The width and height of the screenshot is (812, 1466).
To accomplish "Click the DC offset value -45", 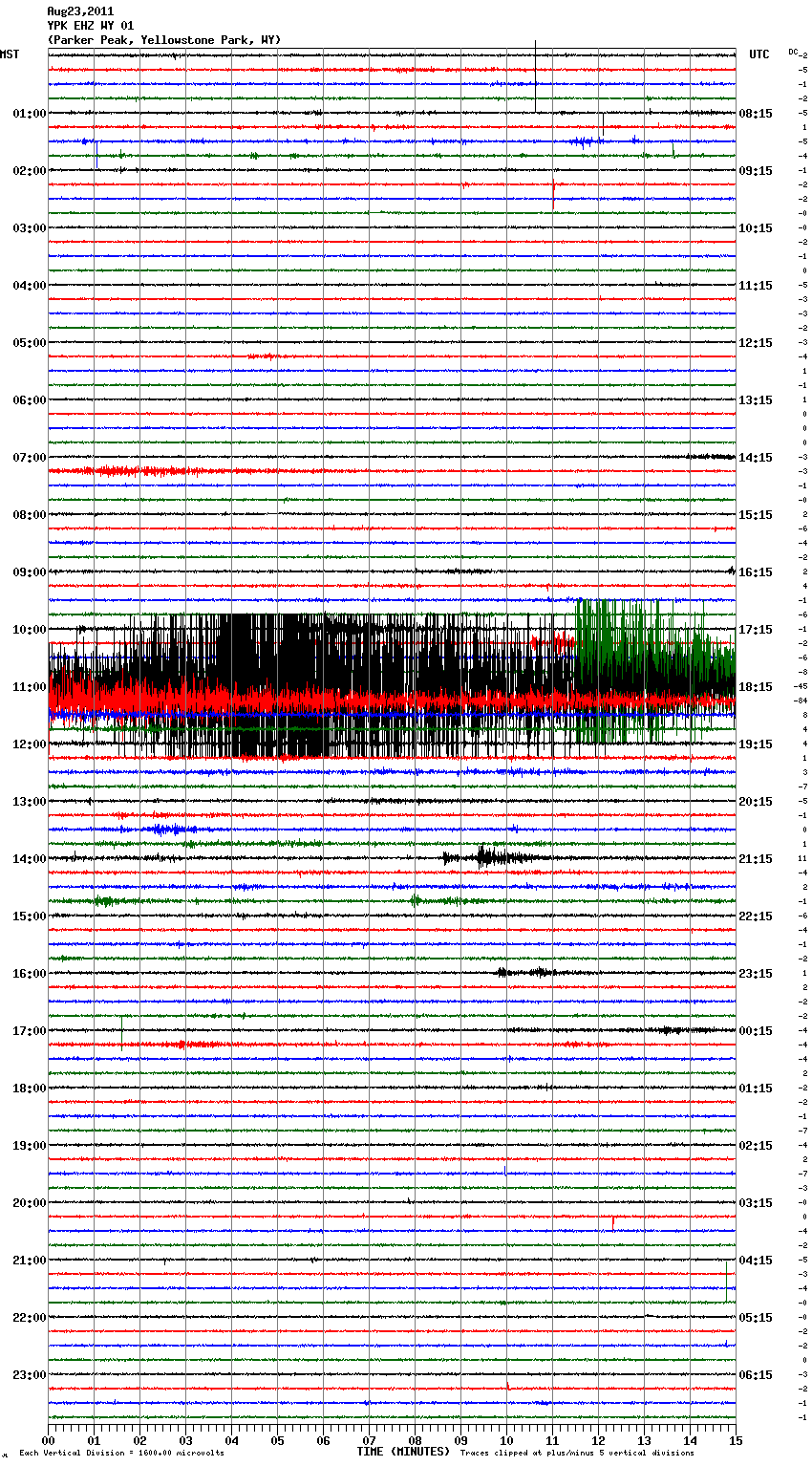I will pyautogui.click(x=801, y=686).
